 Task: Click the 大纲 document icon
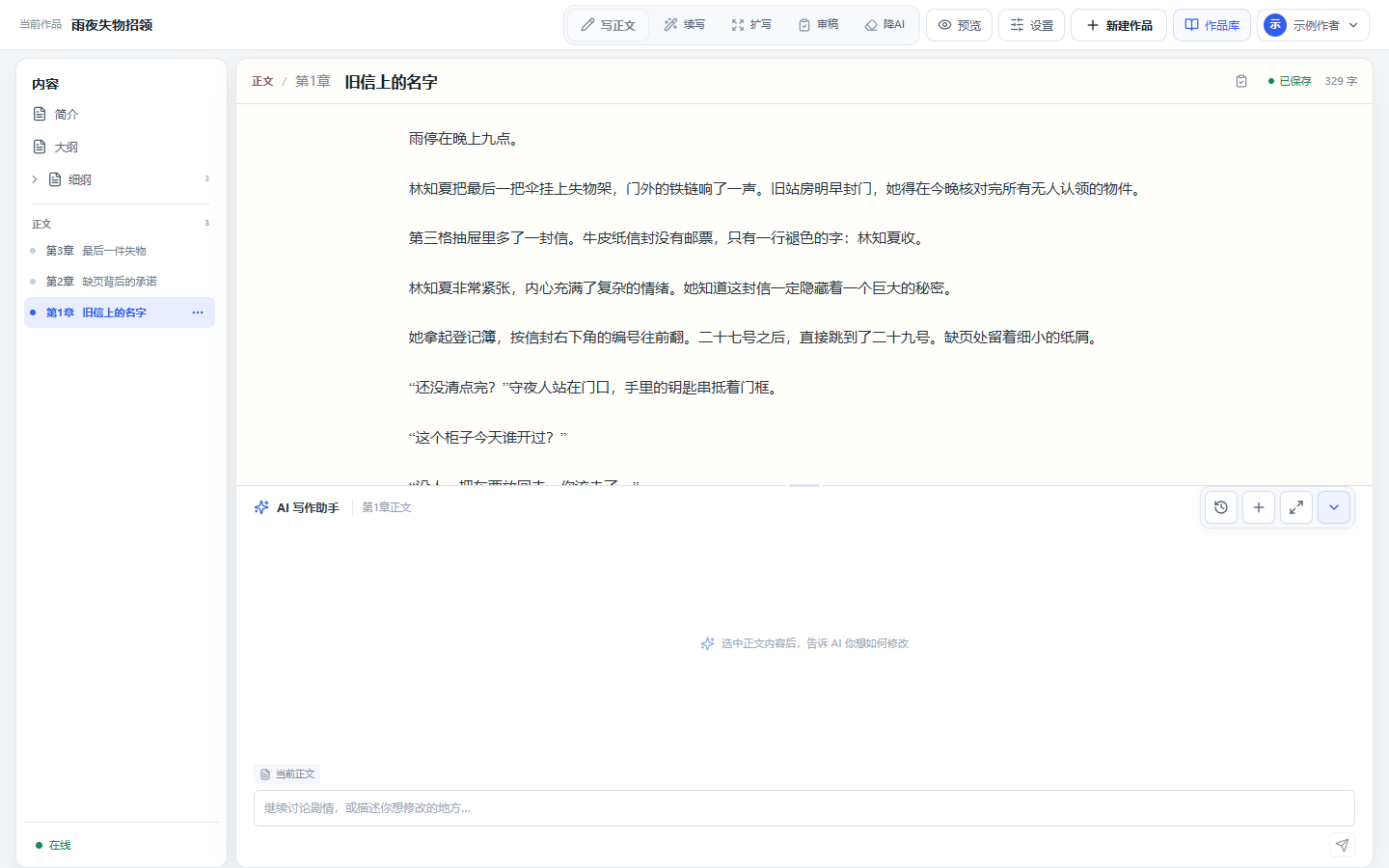pyautogui.click(x=40, y=147)
